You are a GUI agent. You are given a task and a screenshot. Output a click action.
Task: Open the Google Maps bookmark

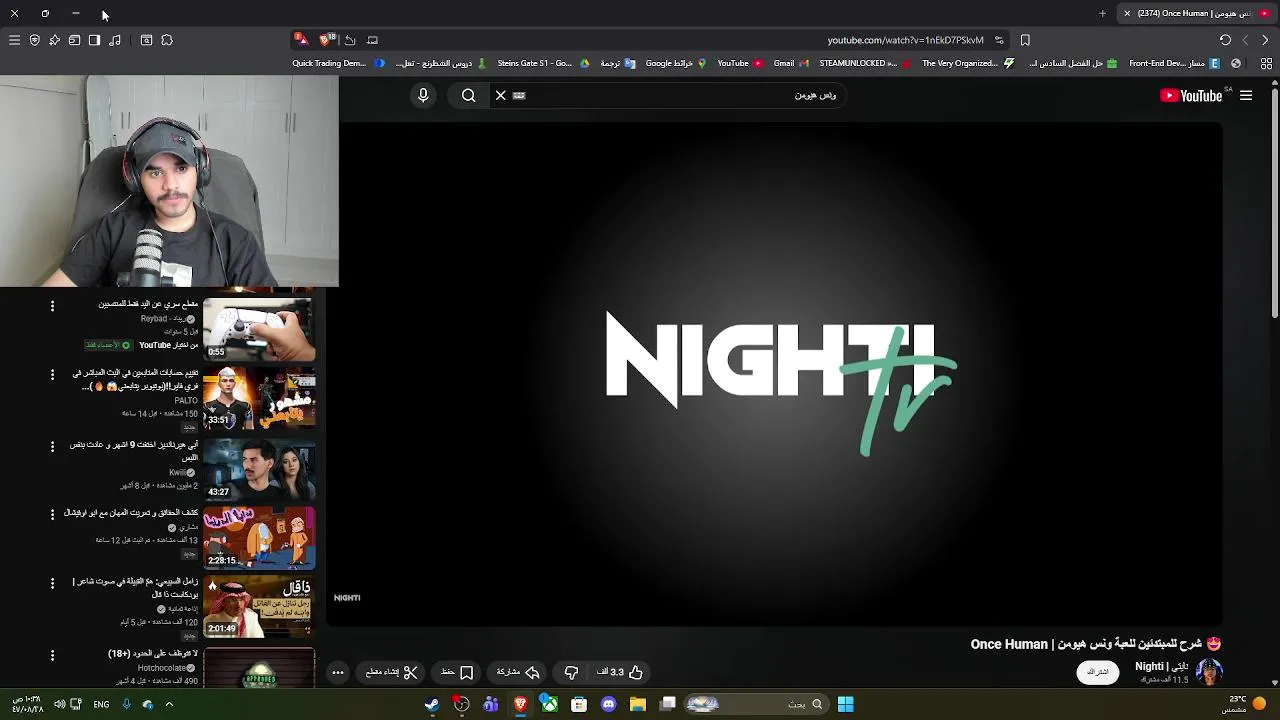pos(676,63)
